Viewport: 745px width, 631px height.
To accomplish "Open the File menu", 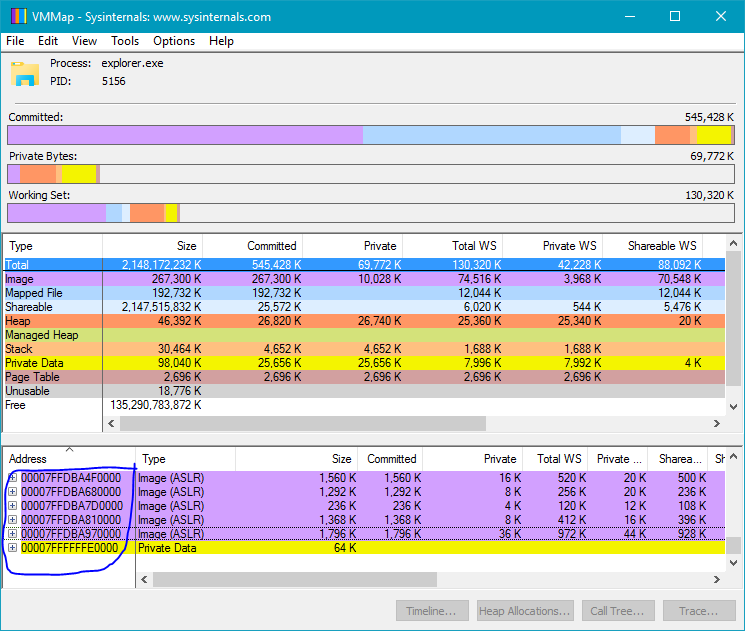I will 15,41.
